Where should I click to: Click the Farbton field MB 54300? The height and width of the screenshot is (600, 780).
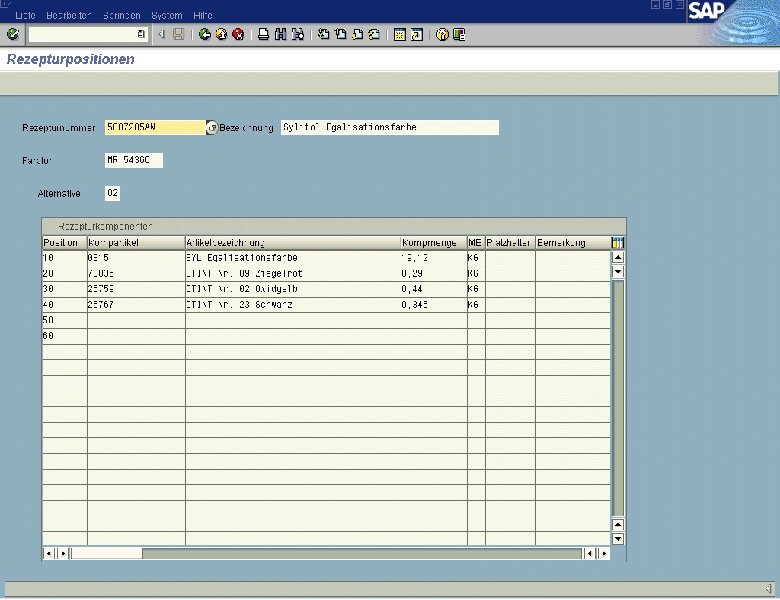coord(134,160)
